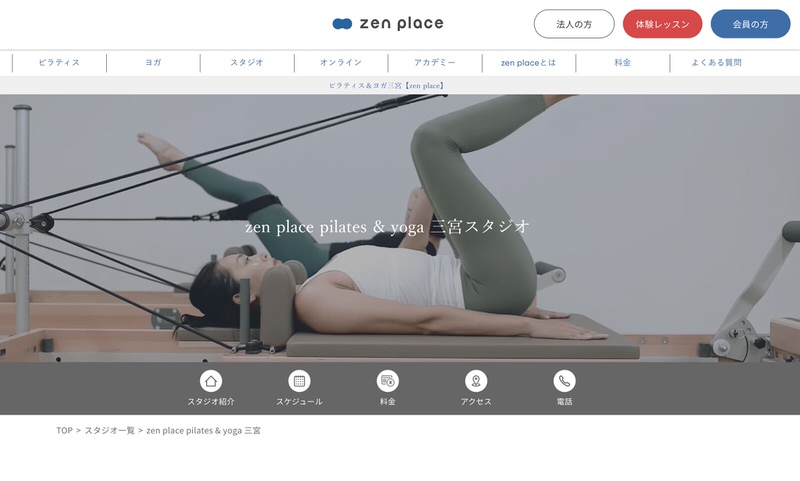
Task: Click the TOP breadcrumb link
Action: (64, 430)
